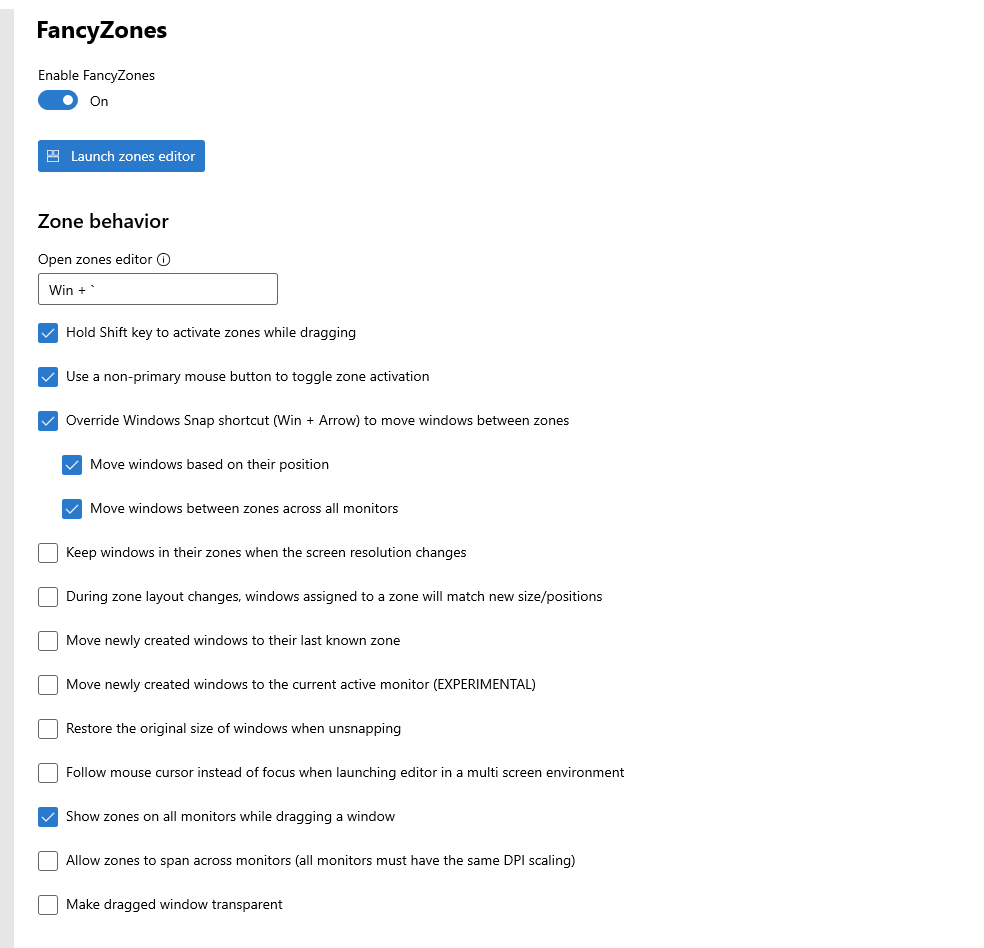Uncheck Hold Shift key to activate zones

click(47, 332)
